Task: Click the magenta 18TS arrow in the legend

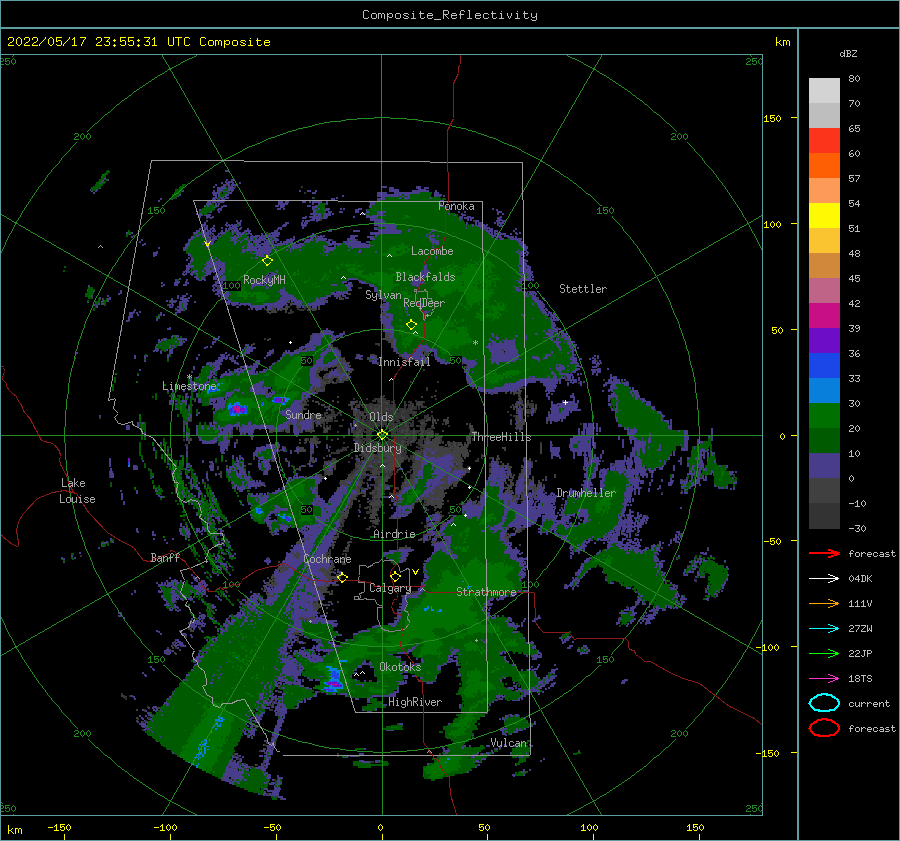Action: (x=824, y=679)
